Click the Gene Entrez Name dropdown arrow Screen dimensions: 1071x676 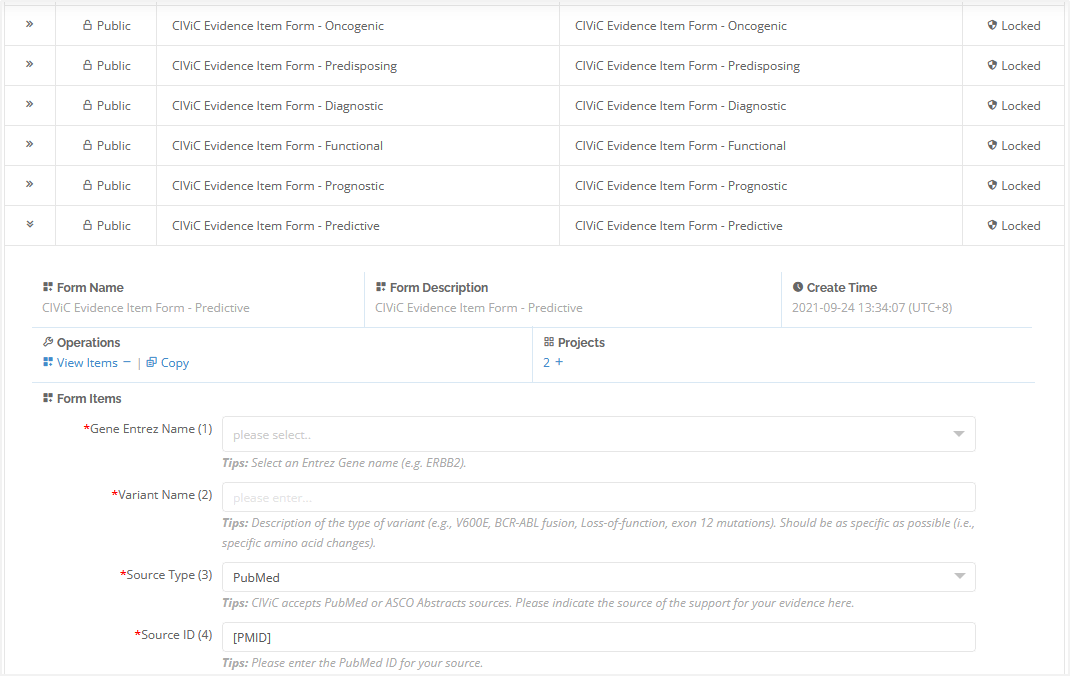click(x=959, y=434)
